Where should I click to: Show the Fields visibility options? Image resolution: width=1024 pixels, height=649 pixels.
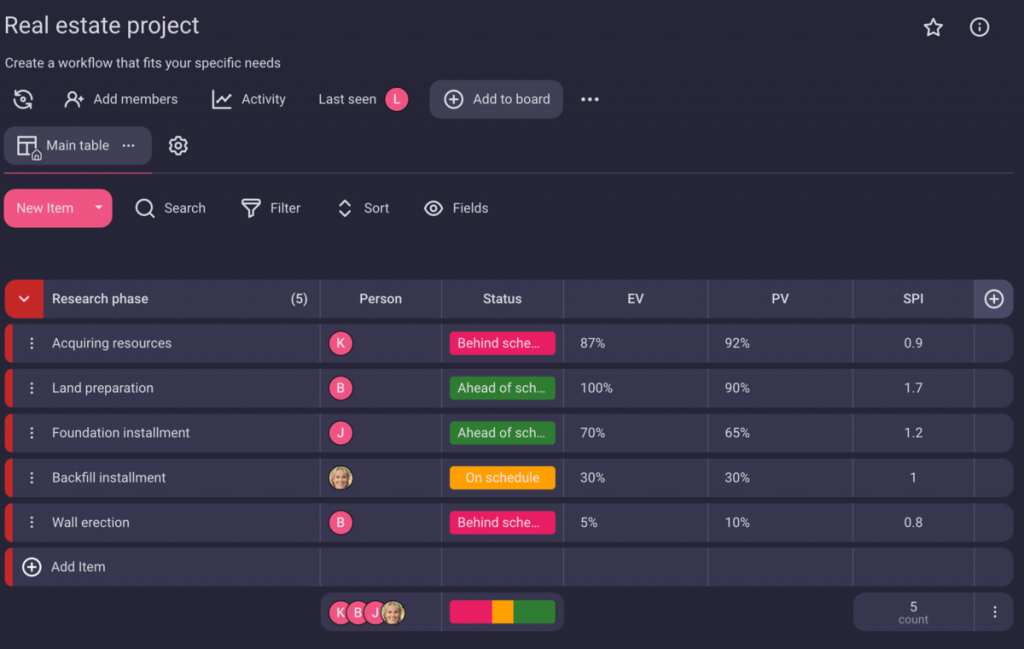pyautogui.click(x=456, y=208)
